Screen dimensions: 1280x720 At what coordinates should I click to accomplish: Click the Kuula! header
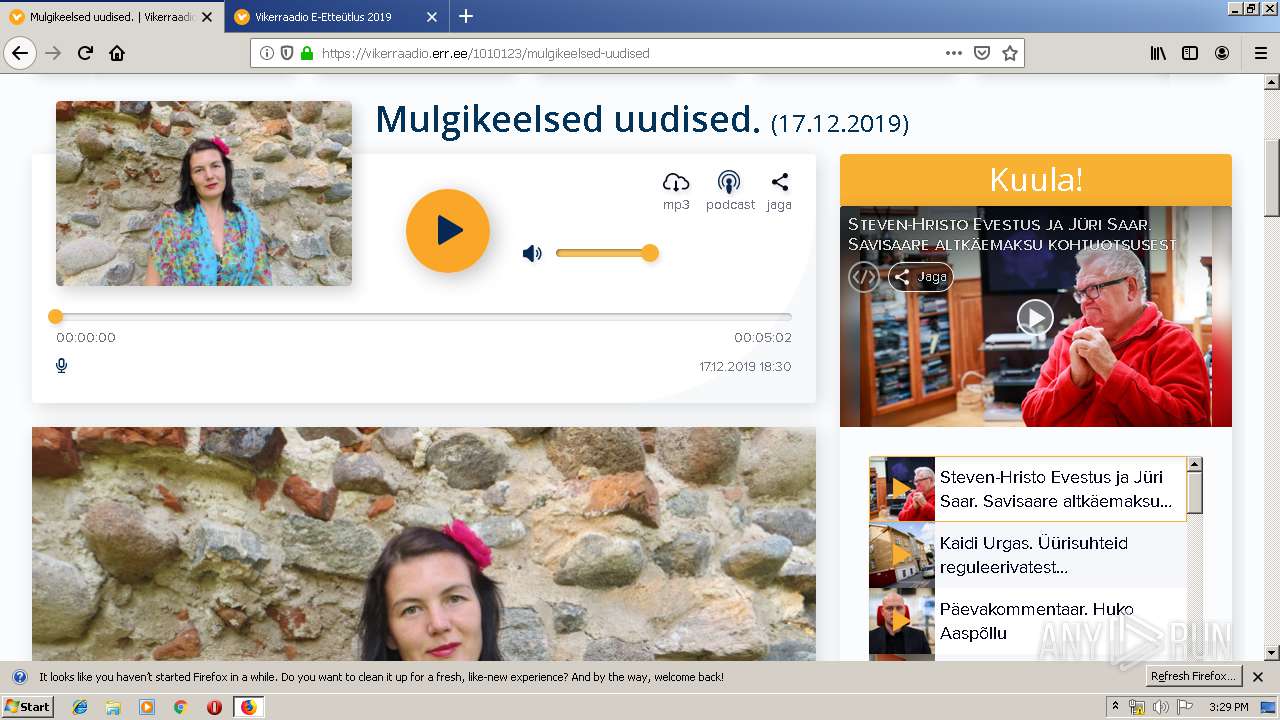pos(1036,180)
